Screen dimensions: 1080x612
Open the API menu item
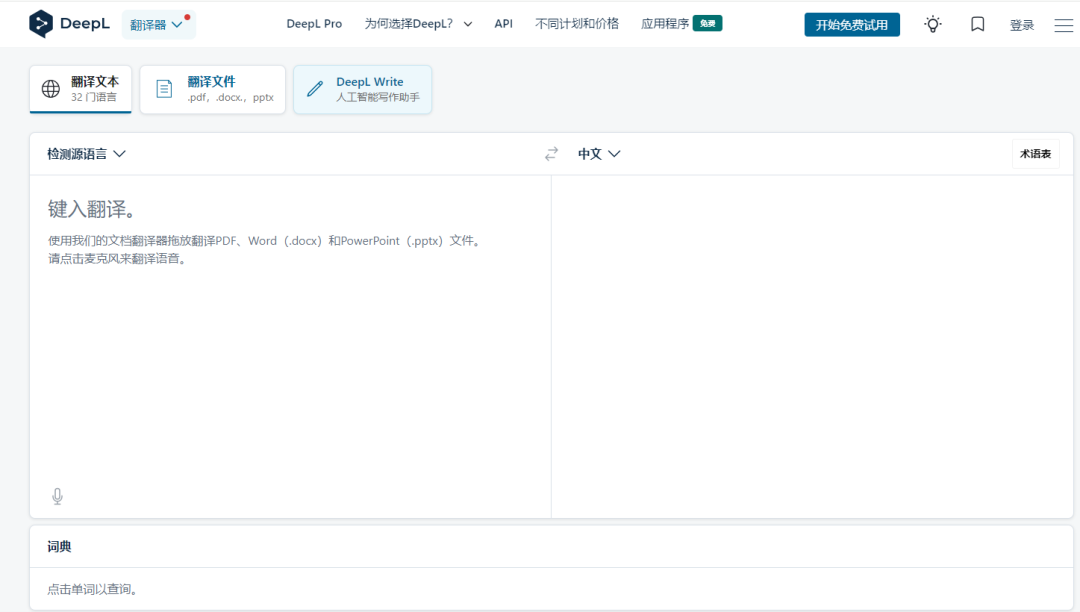(503, 24)
